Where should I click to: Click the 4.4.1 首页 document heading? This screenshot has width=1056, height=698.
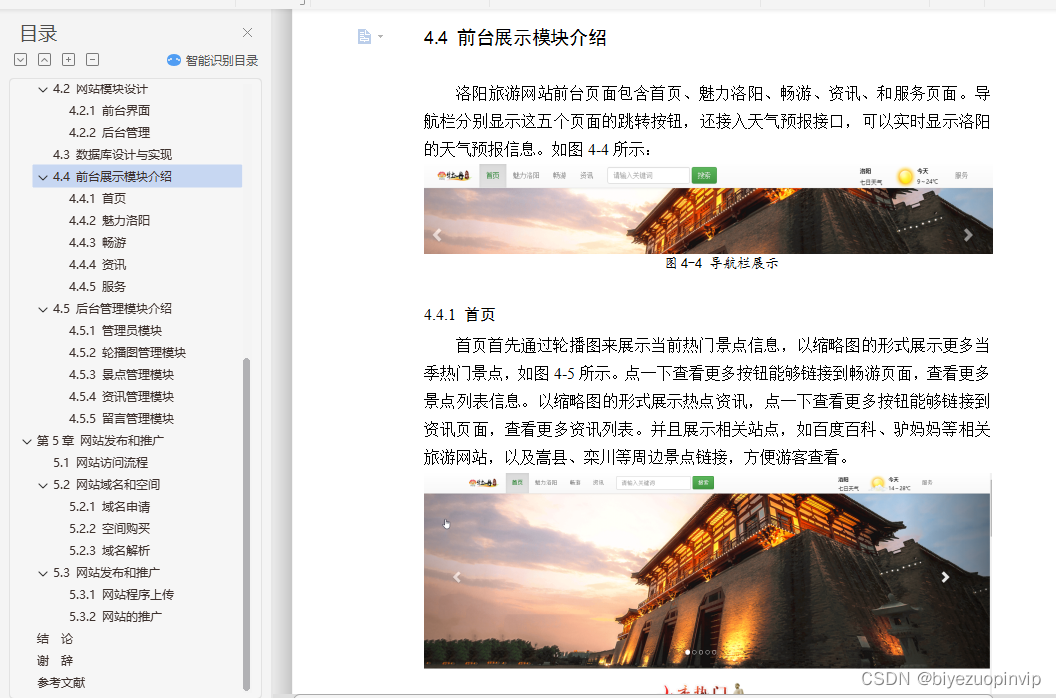[459, 315]
